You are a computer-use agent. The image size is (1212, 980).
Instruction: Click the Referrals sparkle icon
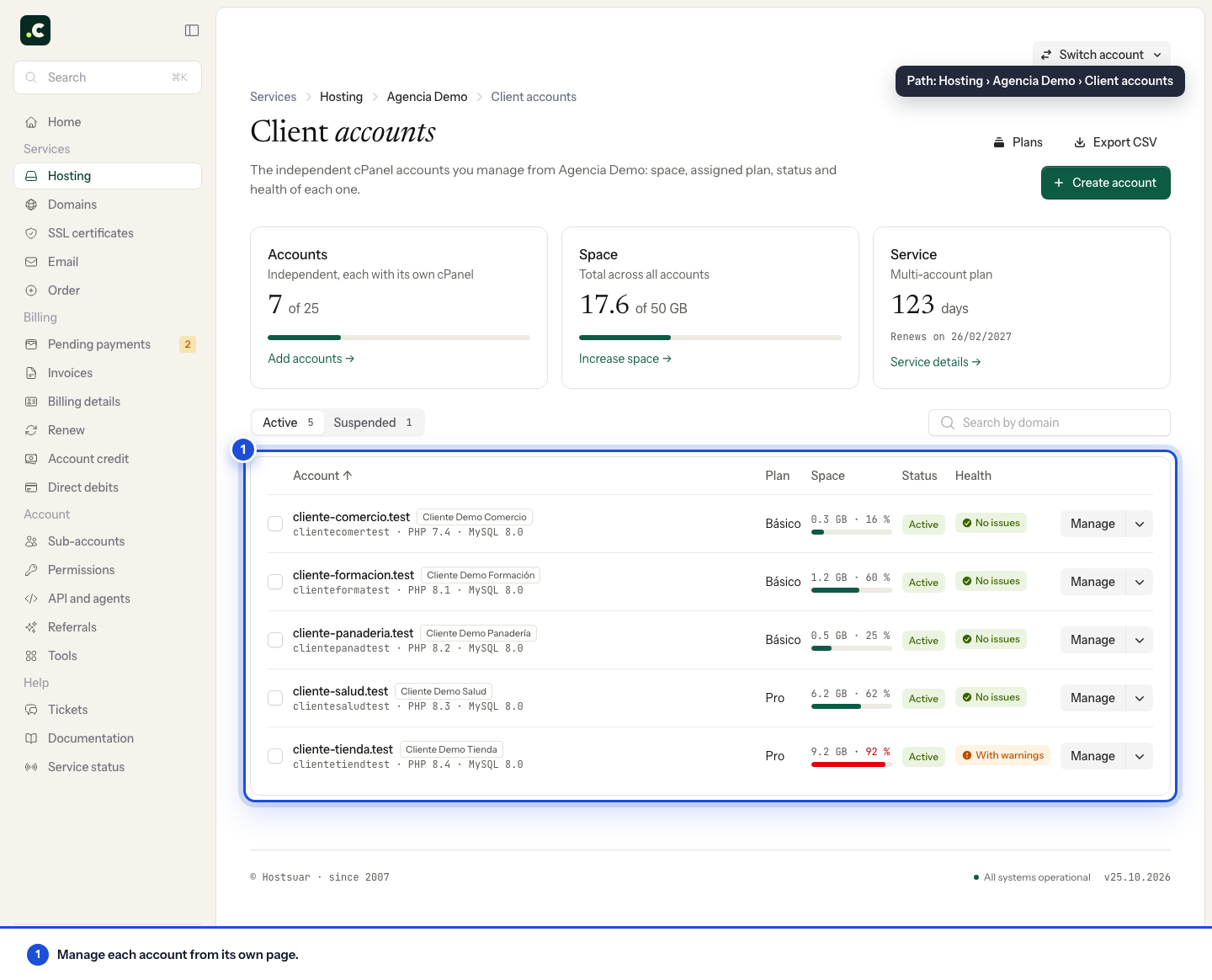point(31,627)
